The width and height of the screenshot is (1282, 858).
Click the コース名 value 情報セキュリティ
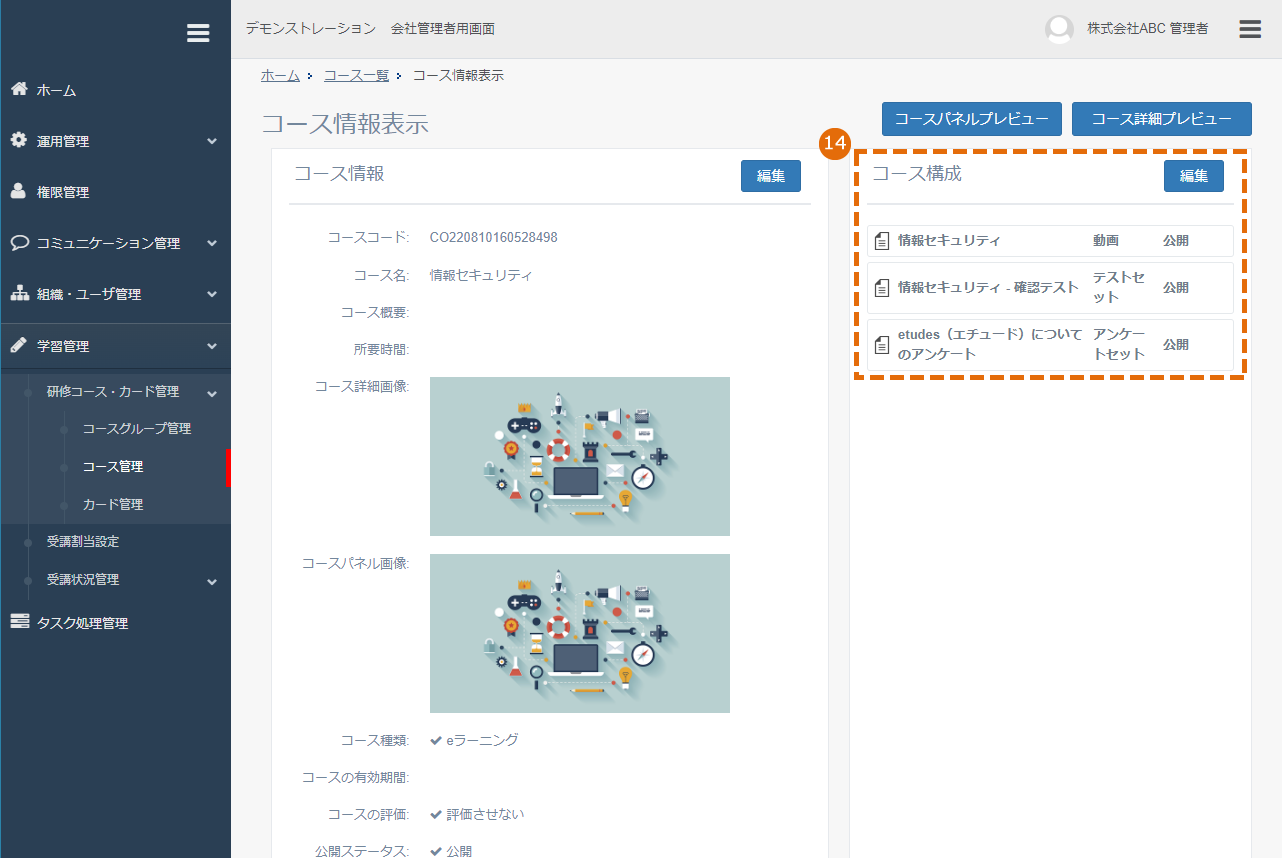[481, 275]
